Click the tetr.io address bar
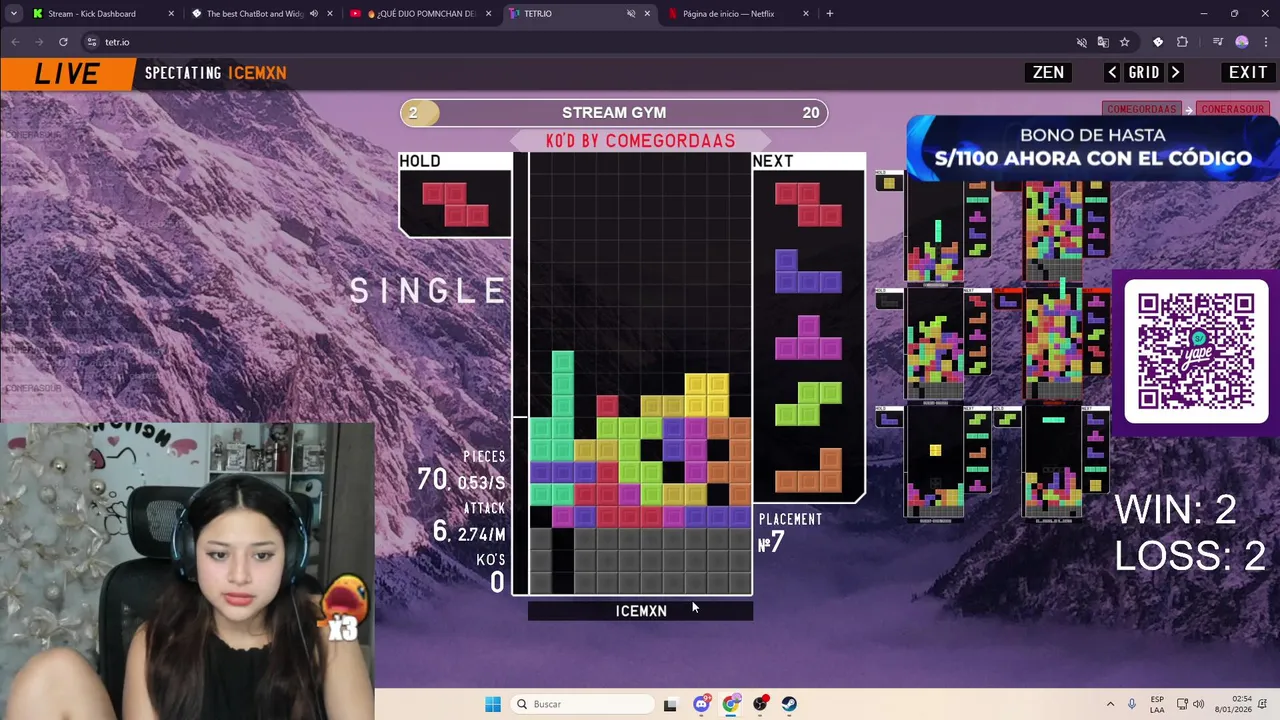The image size is (1280, 720). [580, 42]
